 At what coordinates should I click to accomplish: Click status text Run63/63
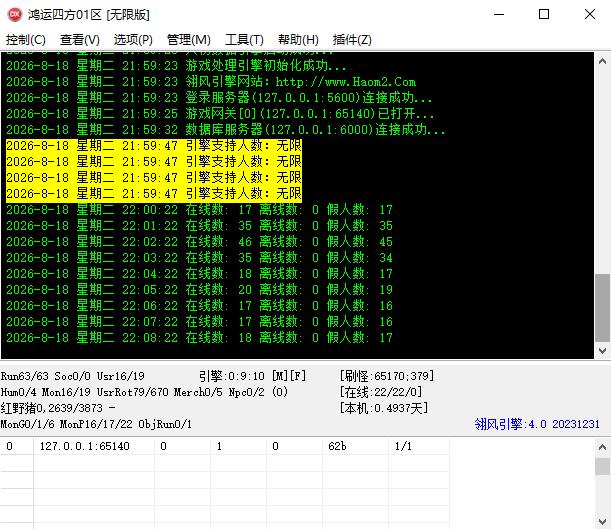pyautogui.click(x=25, y=376)
